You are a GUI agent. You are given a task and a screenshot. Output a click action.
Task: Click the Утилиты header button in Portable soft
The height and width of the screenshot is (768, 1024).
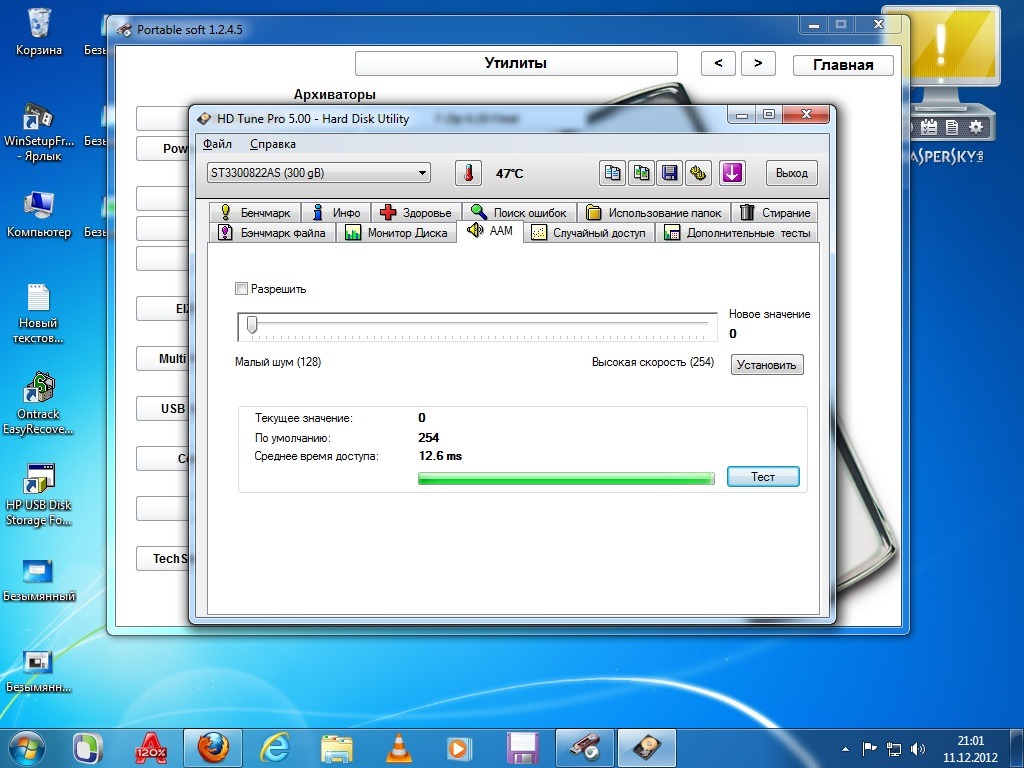click(x=516, y=63)
